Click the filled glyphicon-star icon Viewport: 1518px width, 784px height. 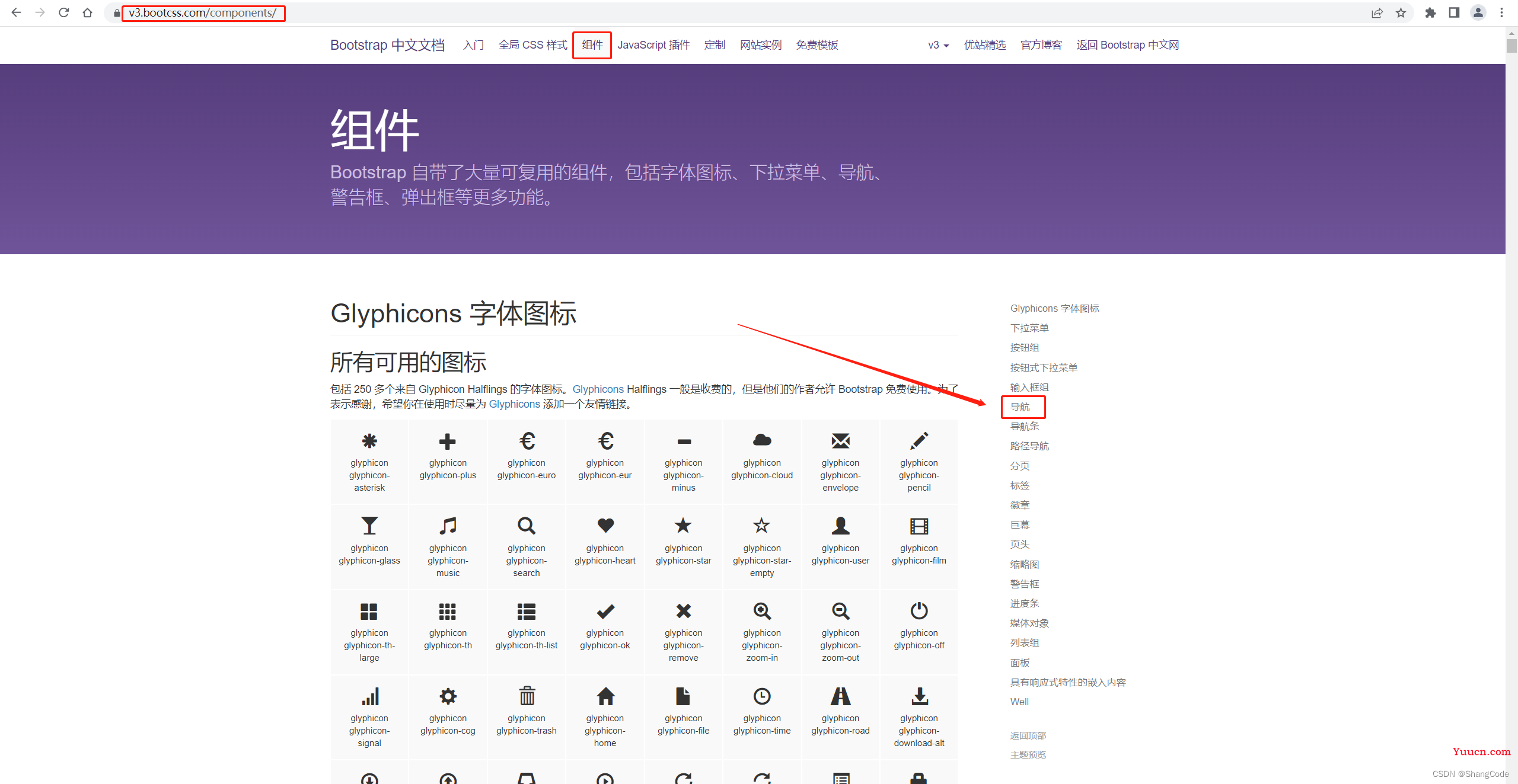tap(684, 525)
